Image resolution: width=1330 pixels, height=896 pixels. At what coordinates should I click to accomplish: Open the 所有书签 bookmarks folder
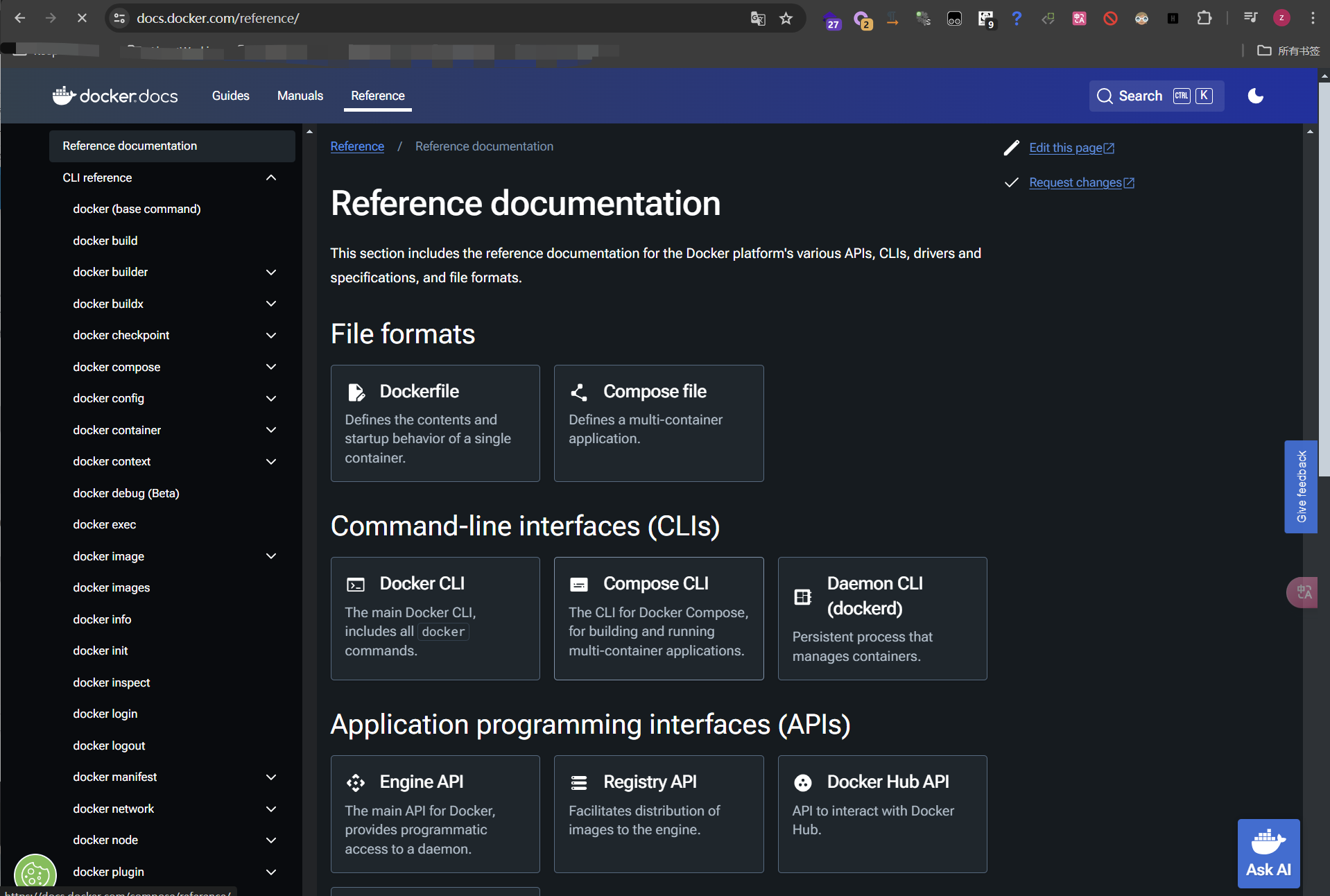1288,51
